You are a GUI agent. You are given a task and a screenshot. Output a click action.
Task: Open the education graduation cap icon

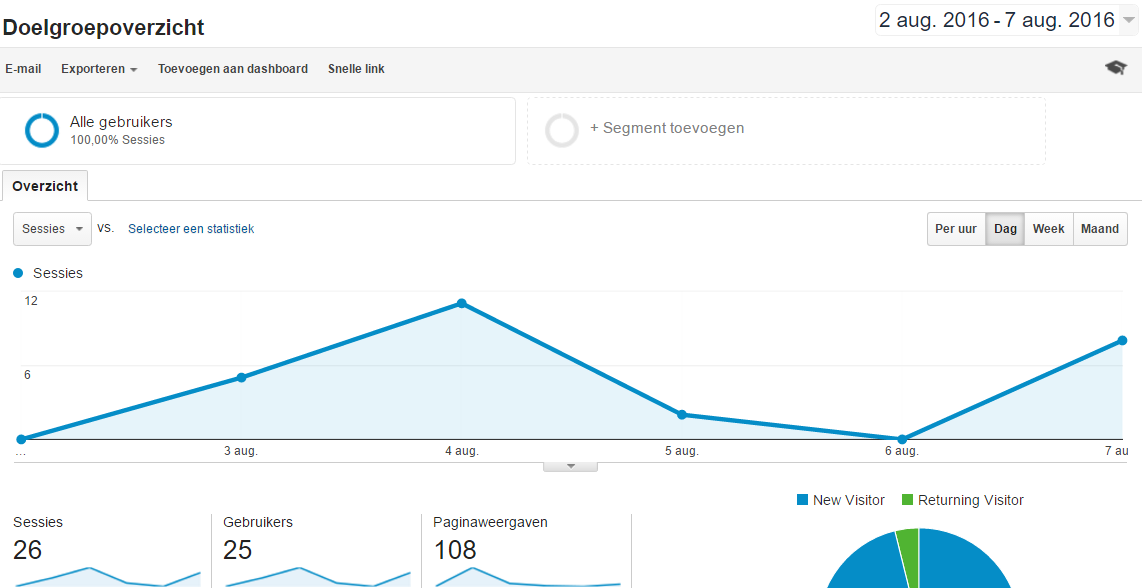(1116, 68)
